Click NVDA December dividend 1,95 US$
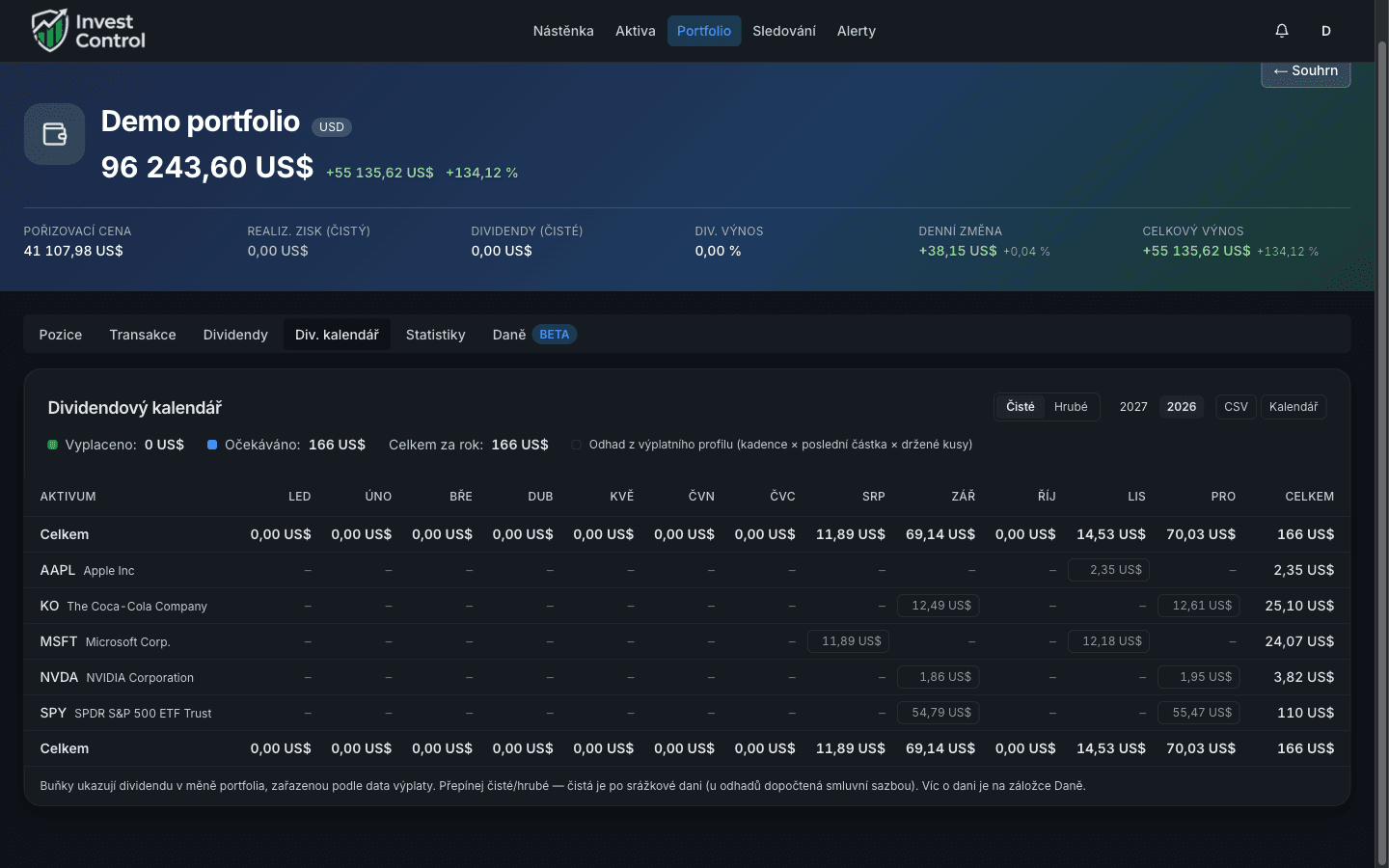The height and width of the screenshot is (868, 1389). pos(1199,677)
